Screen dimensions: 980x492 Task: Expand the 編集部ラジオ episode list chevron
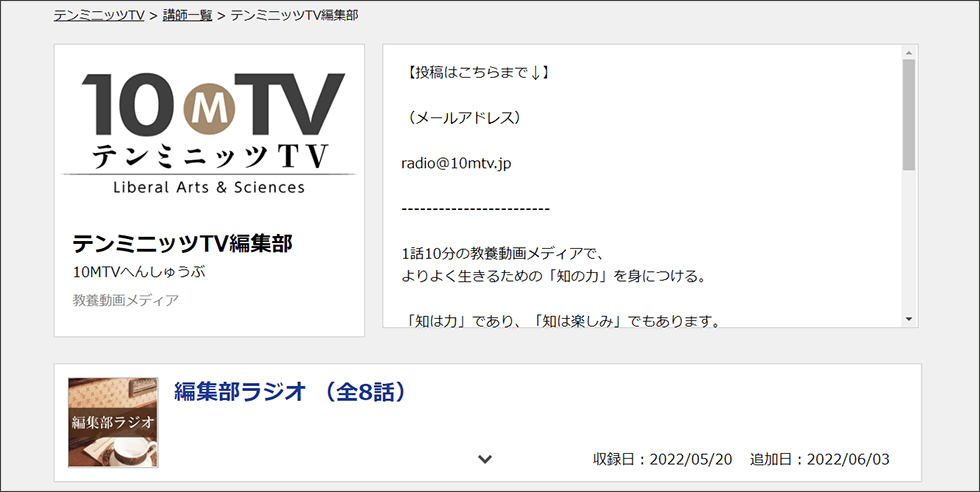tap(485, 459)
